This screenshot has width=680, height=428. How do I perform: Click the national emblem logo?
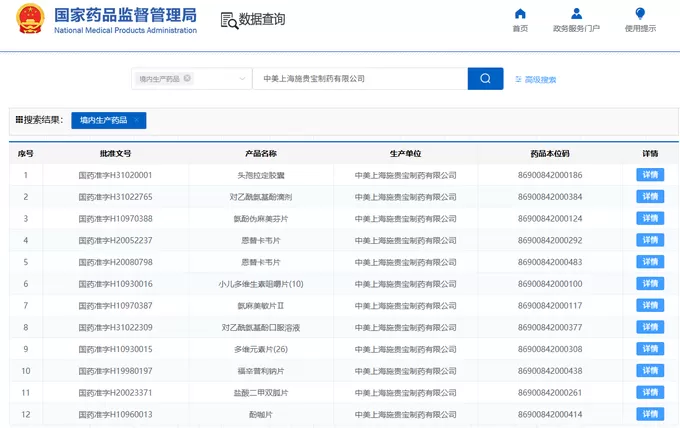coord(30,19)
